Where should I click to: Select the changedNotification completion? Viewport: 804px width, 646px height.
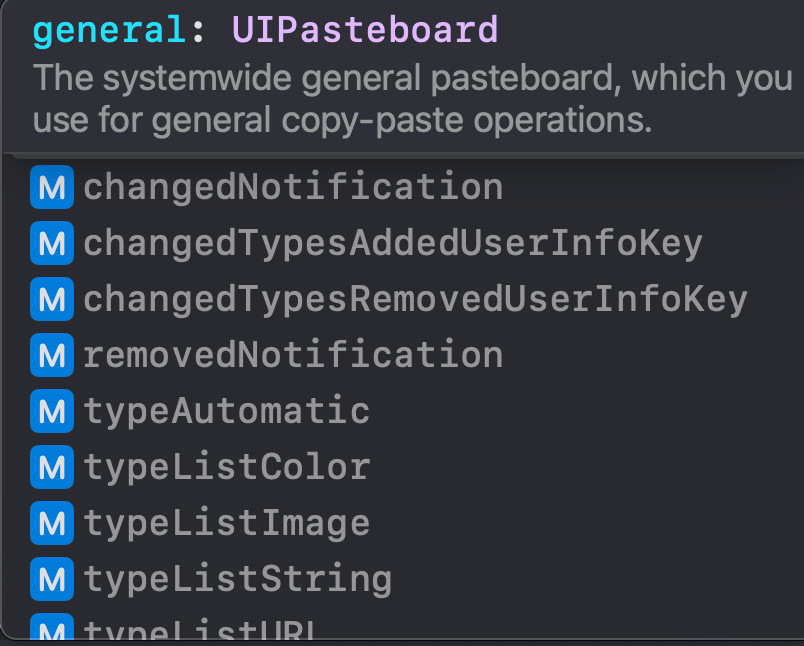(x=293, y=187)
